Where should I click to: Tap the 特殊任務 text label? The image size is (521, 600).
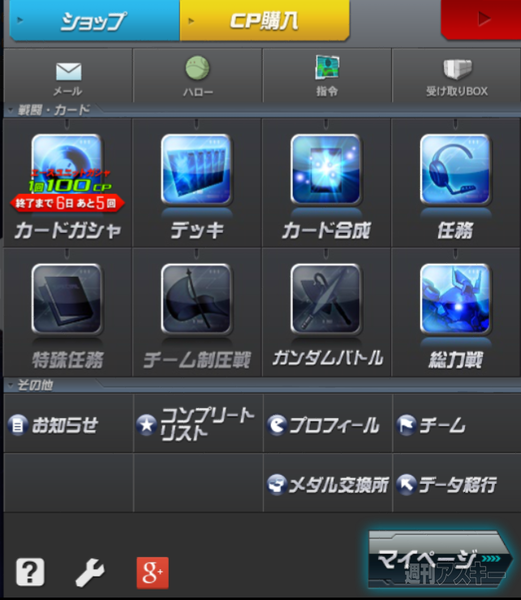tap(67, 360)
